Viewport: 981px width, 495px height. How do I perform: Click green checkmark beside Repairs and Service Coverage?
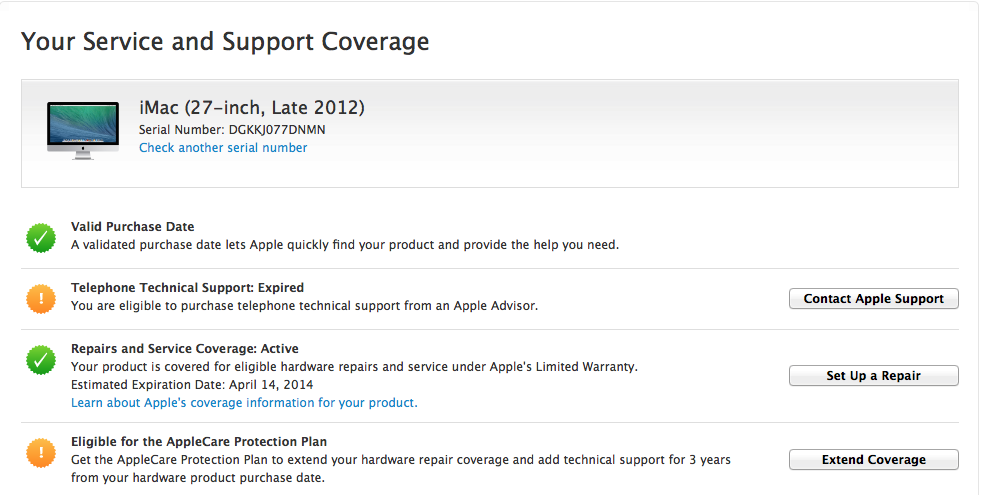click(41, 360)
